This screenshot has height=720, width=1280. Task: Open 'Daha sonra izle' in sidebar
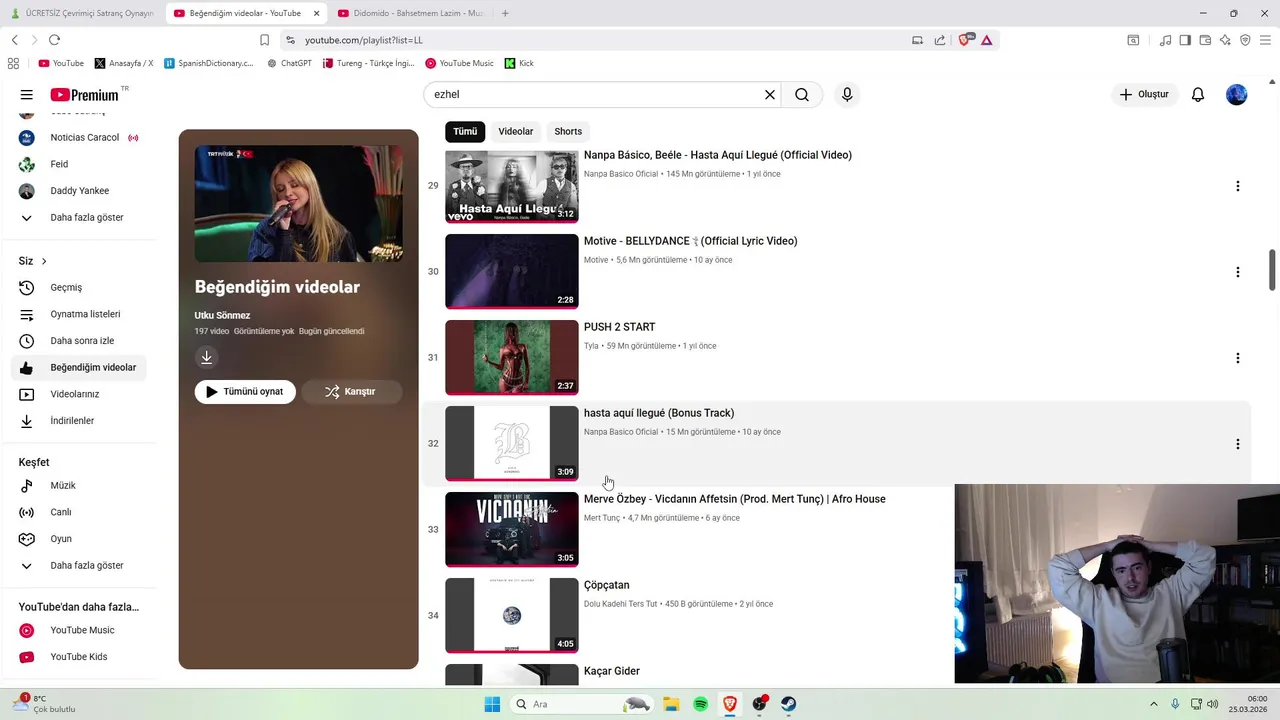point(79,341)
